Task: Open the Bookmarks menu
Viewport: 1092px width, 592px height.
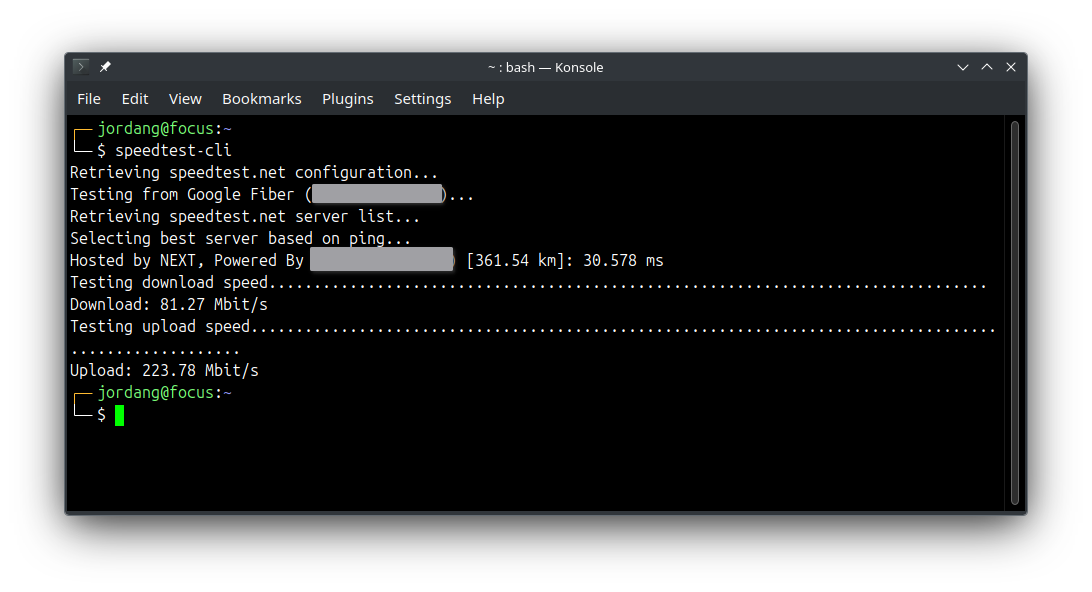Action: point(262,99)
